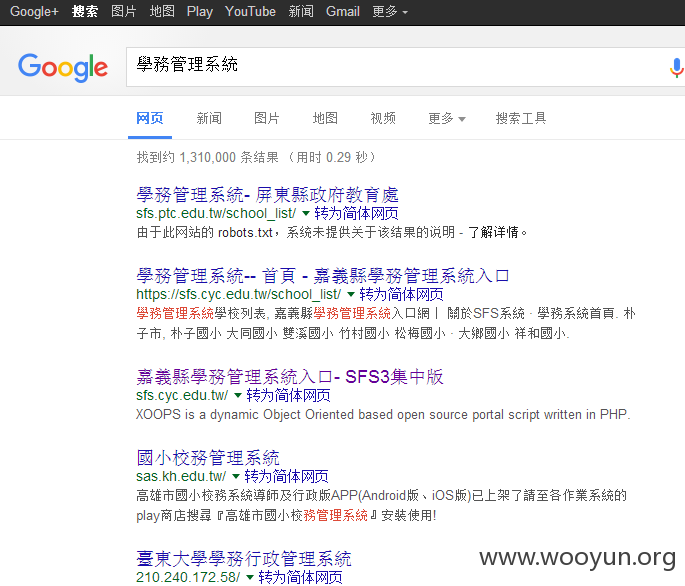Open result 嘉義縣學務管理系統入口- SFS3集中版
685x586 pixels.
(290, 376)
